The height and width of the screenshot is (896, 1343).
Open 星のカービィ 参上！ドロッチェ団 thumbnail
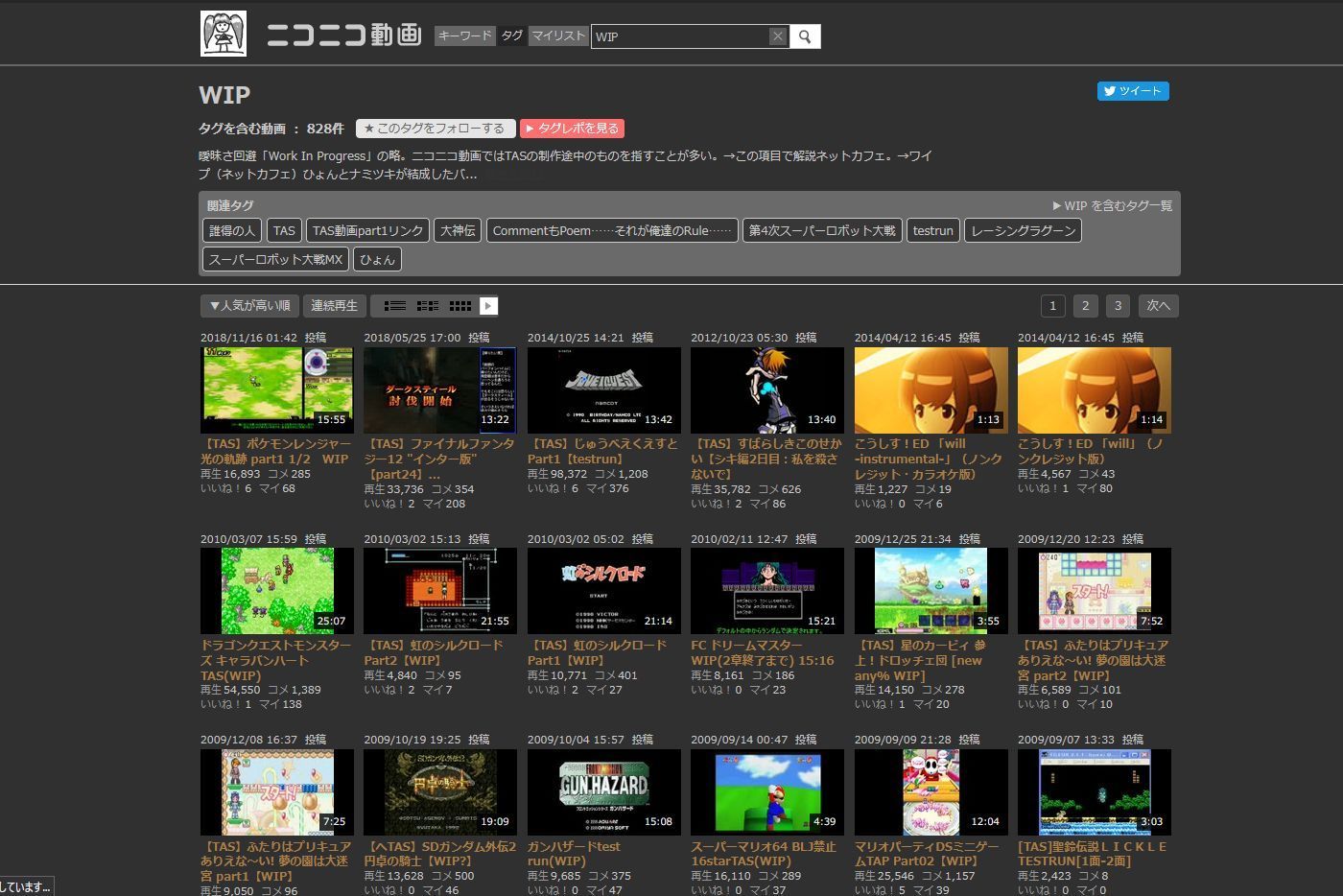pyautogui.click(x=931, y=591)
